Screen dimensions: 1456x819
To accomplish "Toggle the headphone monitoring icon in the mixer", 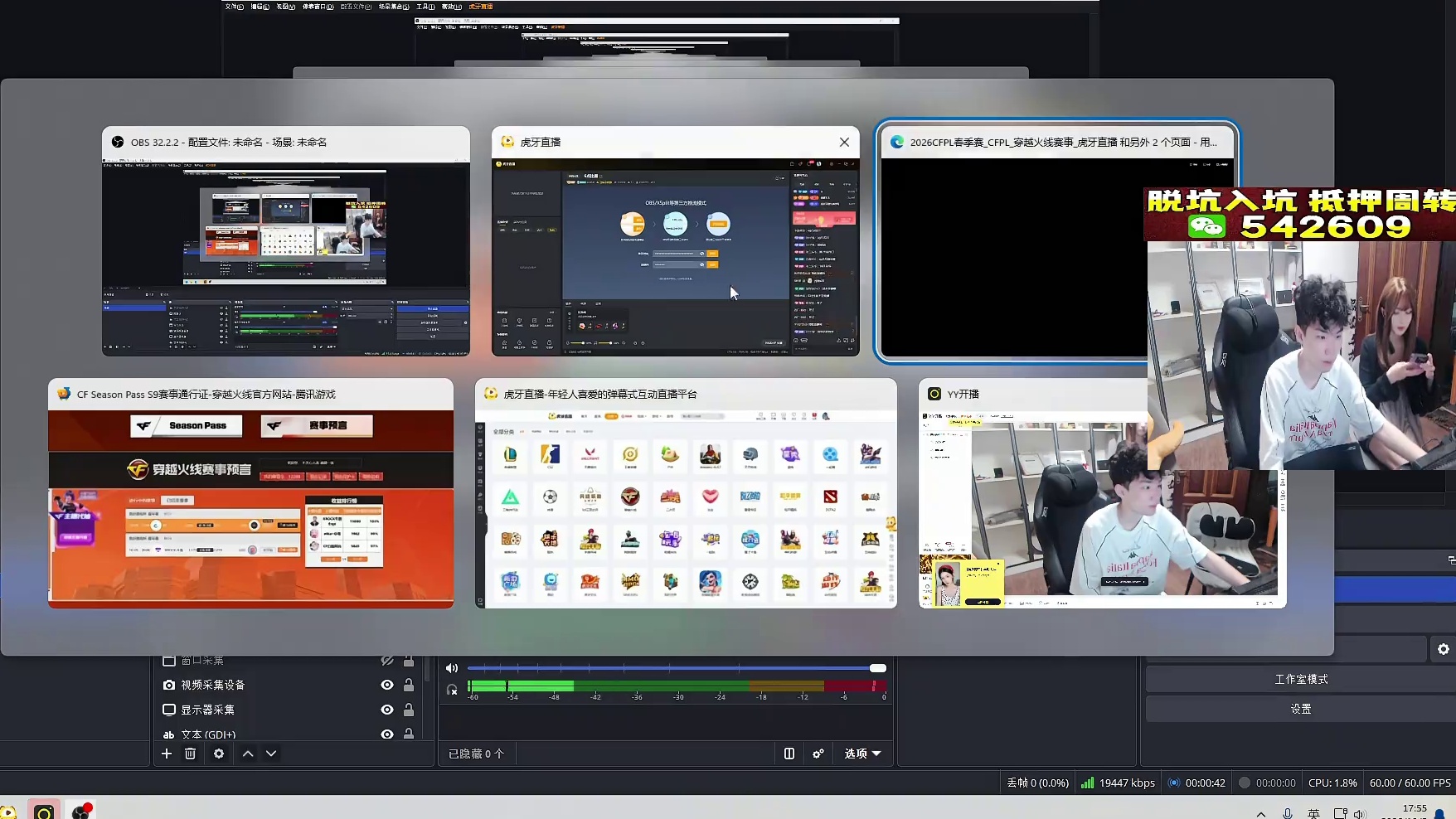I will pos(452,689).
